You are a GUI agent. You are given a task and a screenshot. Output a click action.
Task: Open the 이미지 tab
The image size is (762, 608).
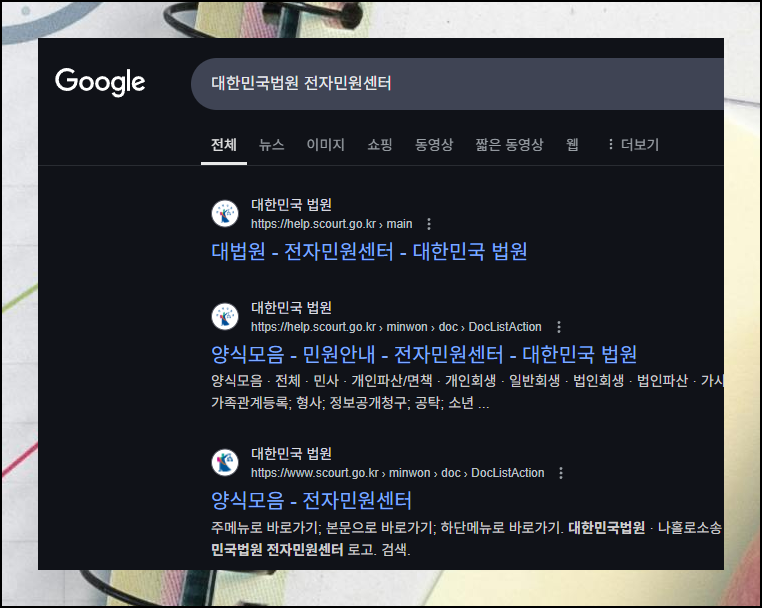(x=325, y=144)
